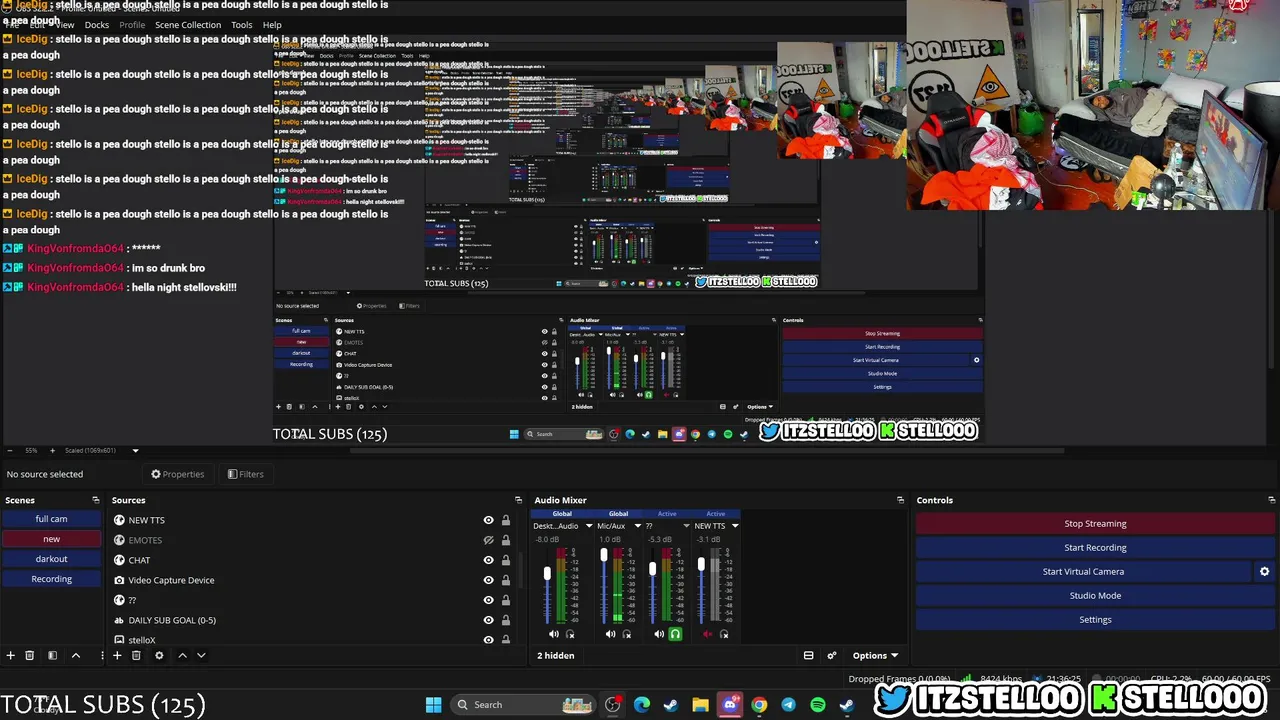Screen dimensions: 1280x720
Task: Move the scene up with arrow icon
Action: coord(75,656)
